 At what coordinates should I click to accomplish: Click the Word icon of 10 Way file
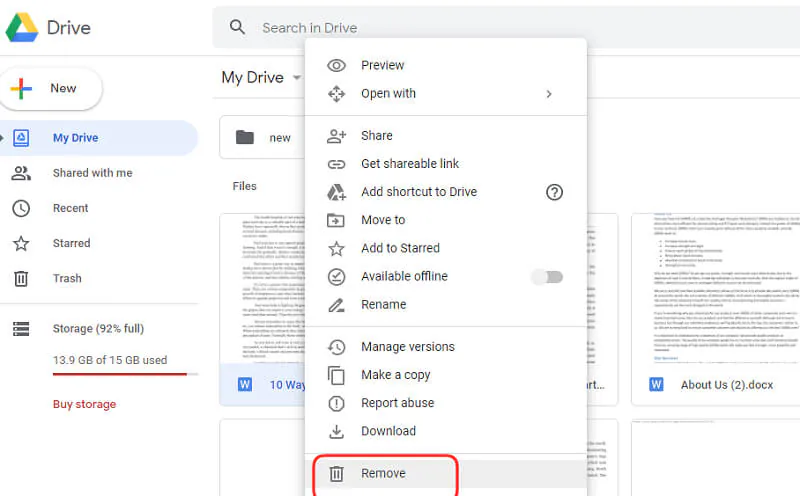[244, 384]
